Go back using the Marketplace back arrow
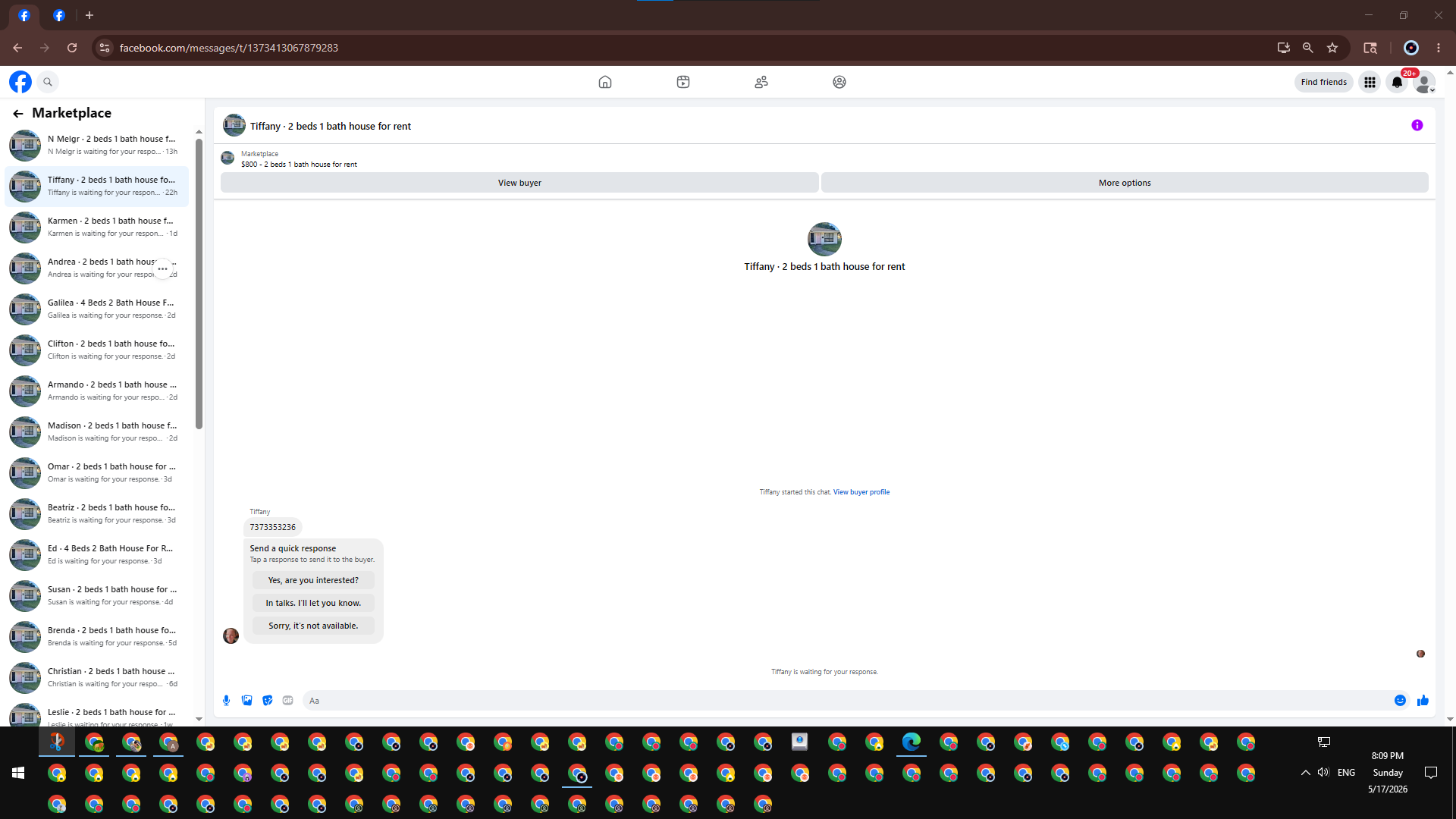1456x819 pixels. tap(18, 113)
